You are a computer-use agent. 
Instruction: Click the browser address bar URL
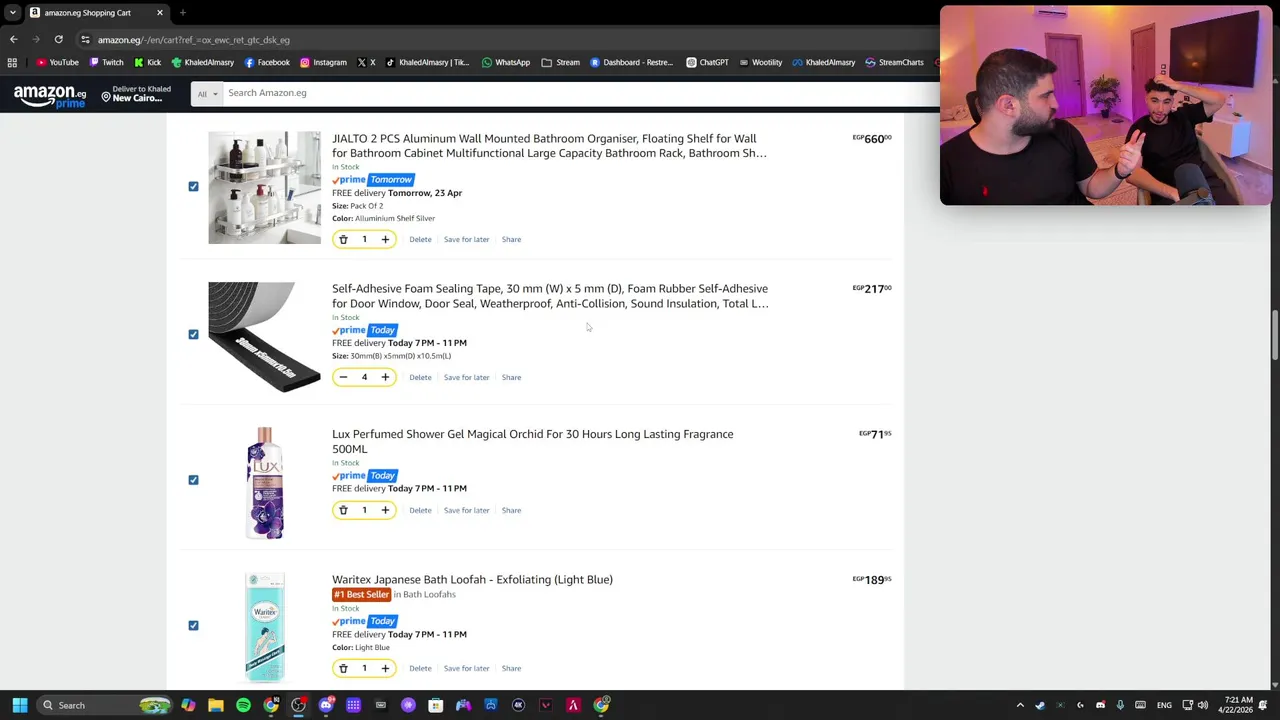pyautogui.click(x=194, y=40)
